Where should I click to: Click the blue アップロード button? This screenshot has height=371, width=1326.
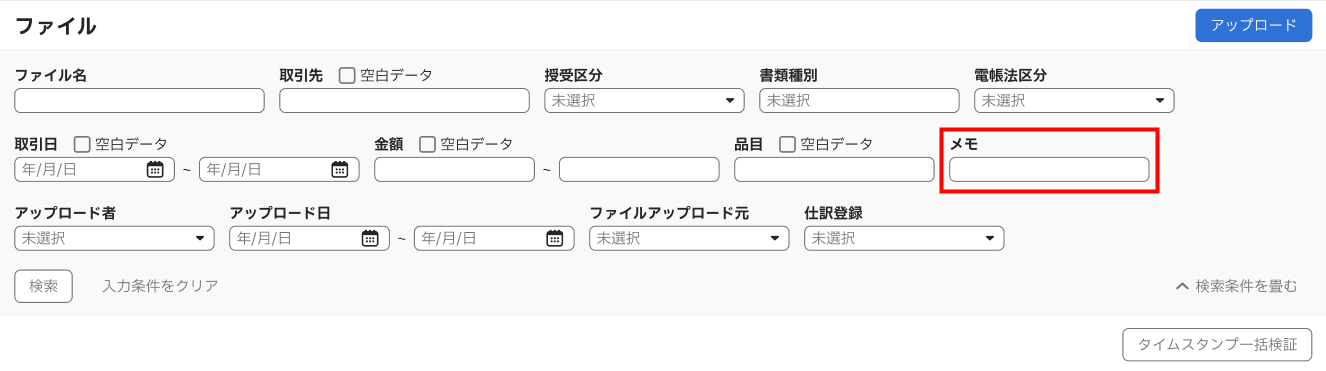click(x=1253, y=25)
